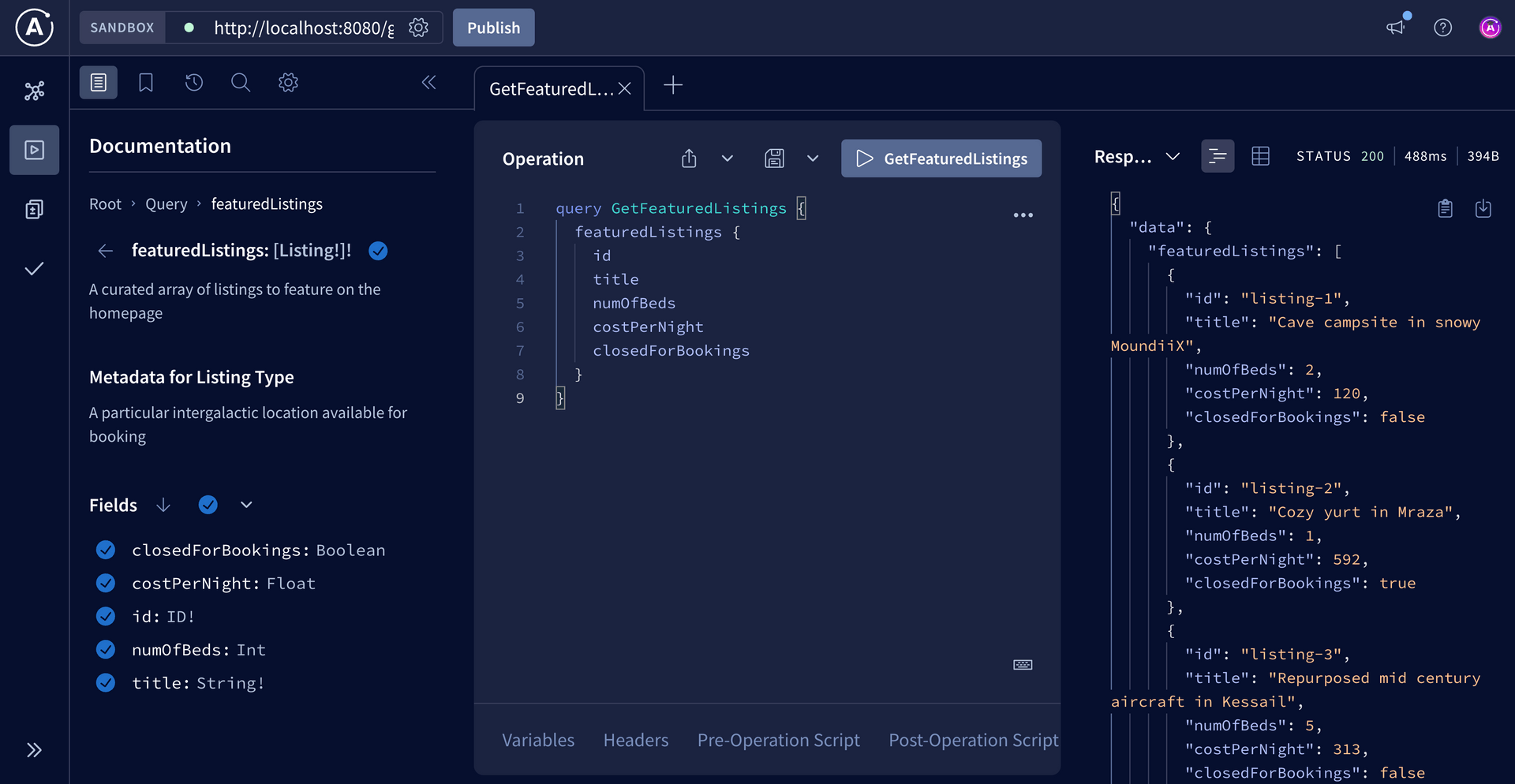Copy the response to clipboard
This screenshot has width=1515, height=784.
coord(1445,208)
